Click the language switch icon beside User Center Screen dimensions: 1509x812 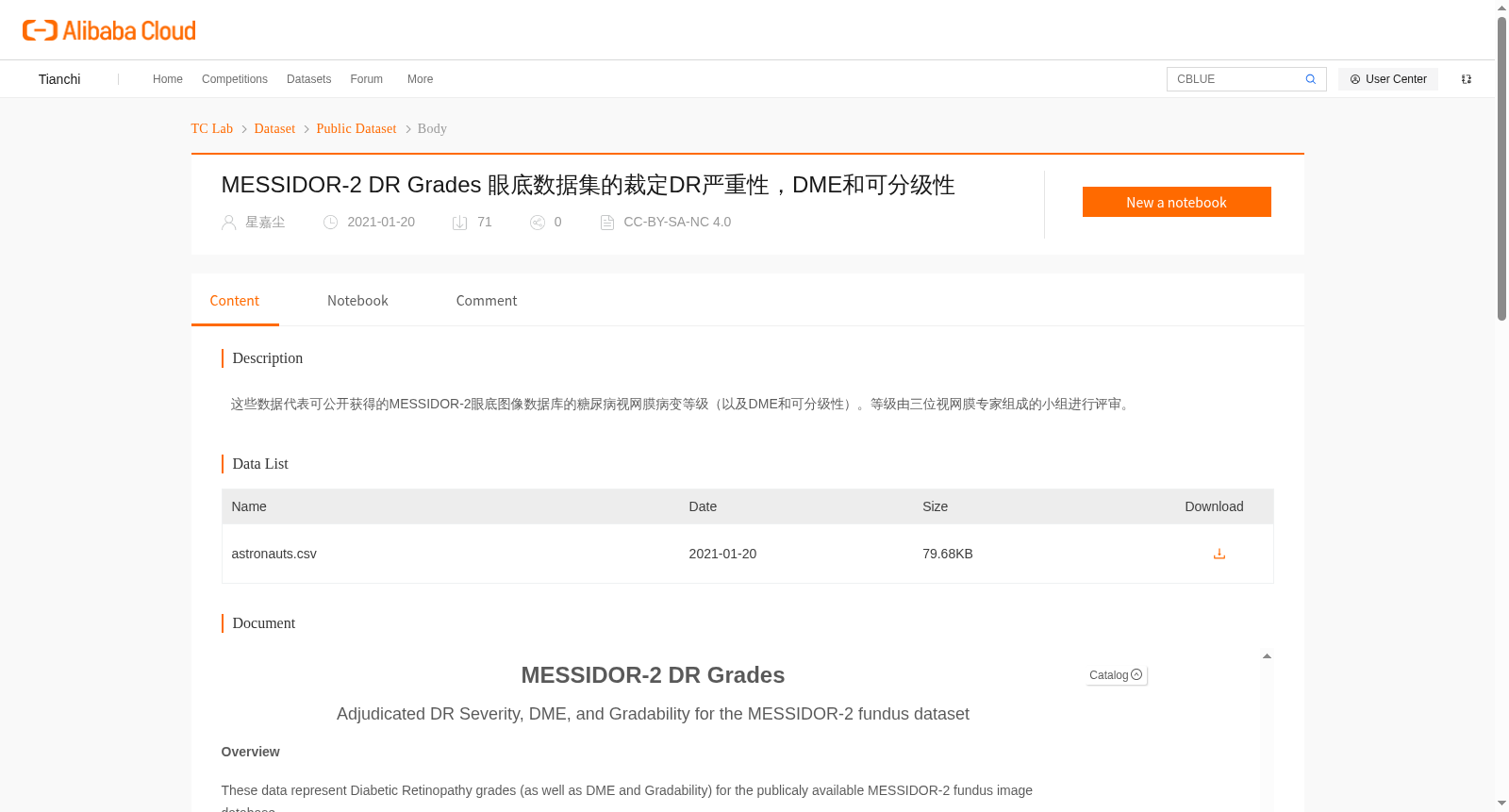point(1467,79)
